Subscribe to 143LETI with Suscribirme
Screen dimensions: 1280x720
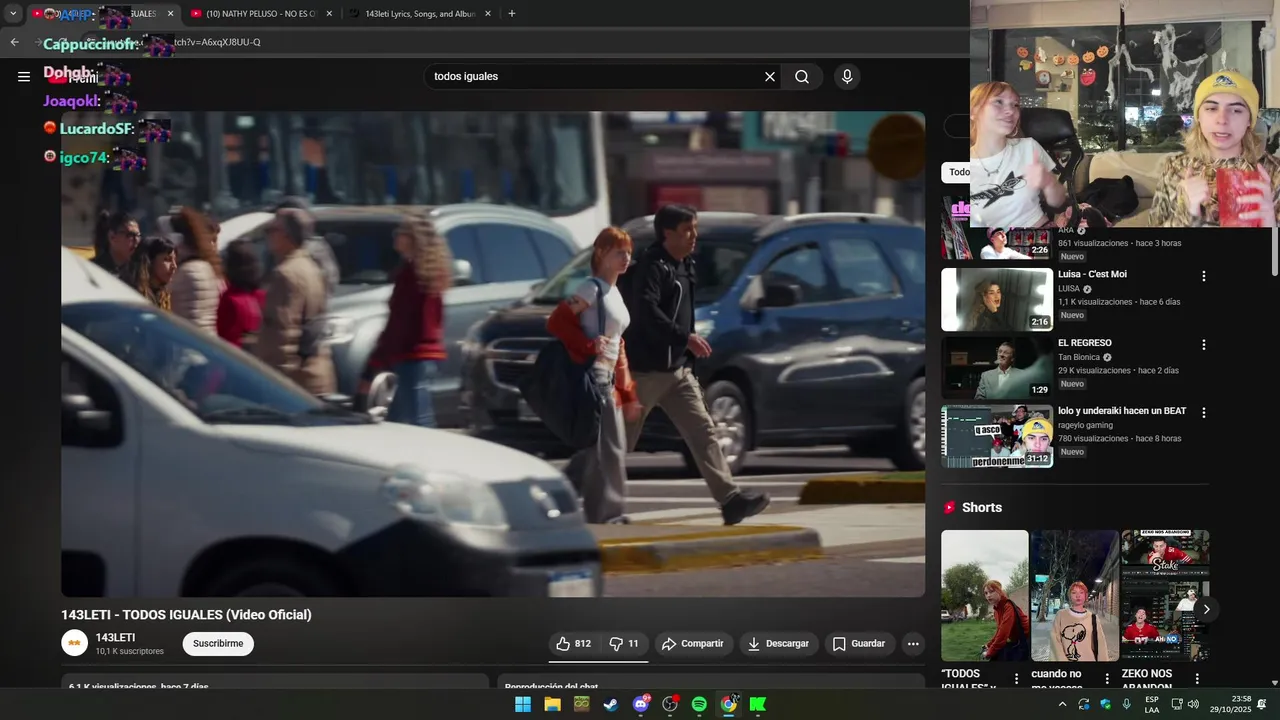[x=218, y=644]
